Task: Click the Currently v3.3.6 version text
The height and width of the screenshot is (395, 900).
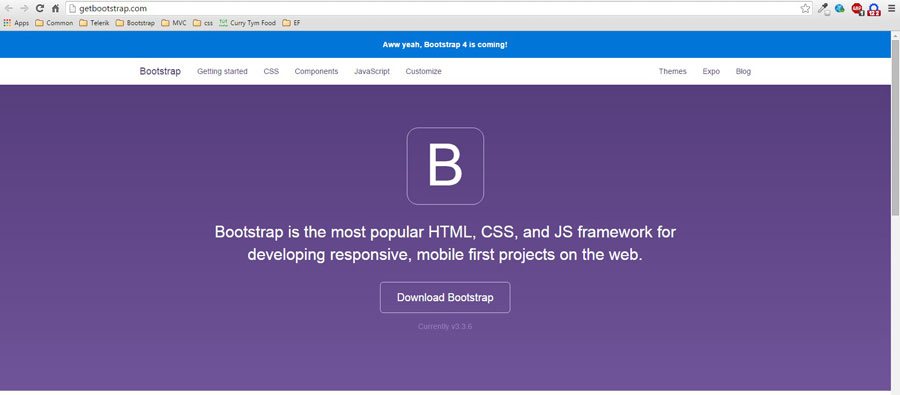Action: tap(445, 327)
